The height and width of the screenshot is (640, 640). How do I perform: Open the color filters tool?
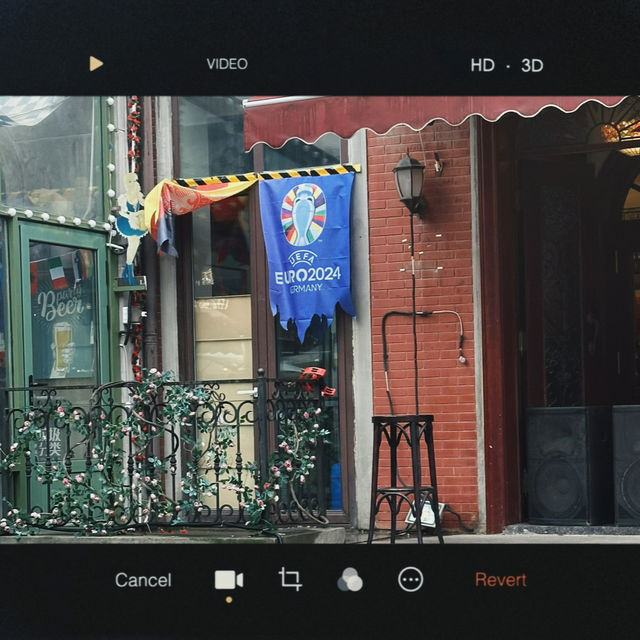(x=350, y=580)
